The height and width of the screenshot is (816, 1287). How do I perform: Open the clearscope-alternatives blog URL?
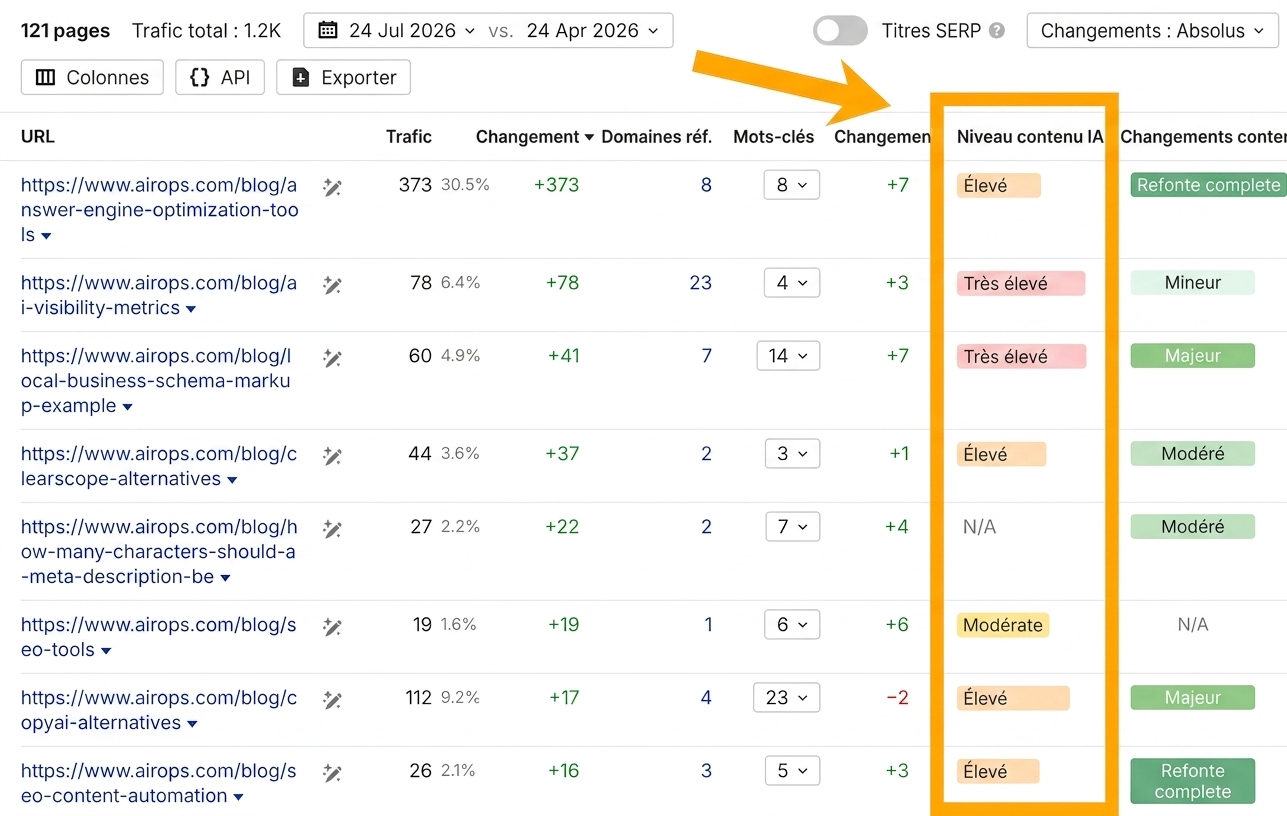click(x=159, y=466)
